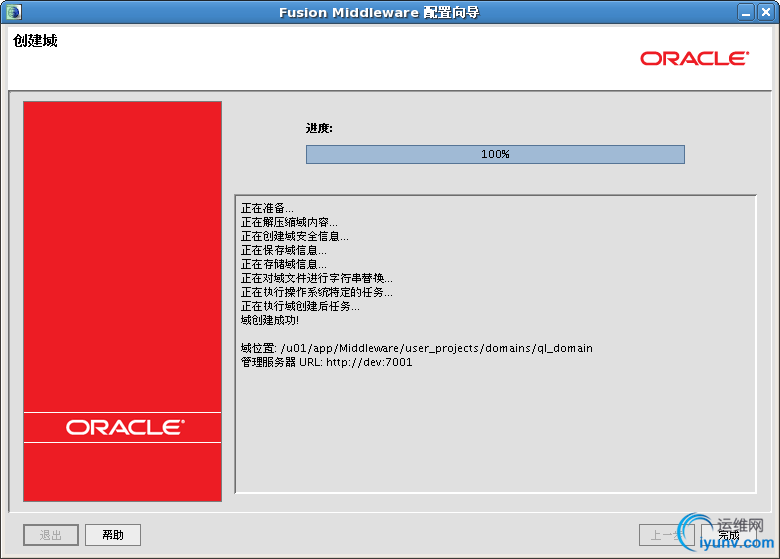This screenshot has width=780, height=559.
Task: Click the 域创建成功! log line
Action: click(x=270, y=320)
